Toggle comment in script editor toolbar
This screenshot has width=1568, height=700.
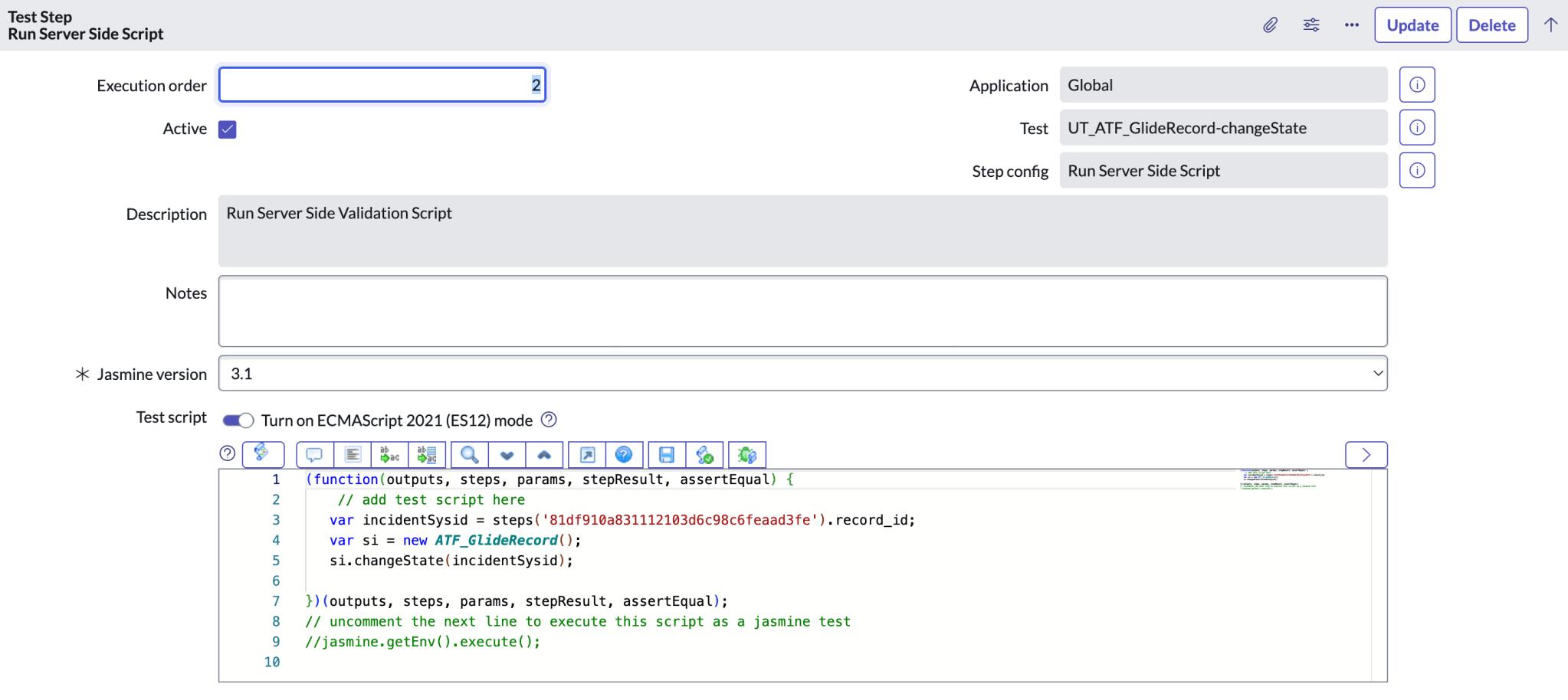click(x=314, y=455)
